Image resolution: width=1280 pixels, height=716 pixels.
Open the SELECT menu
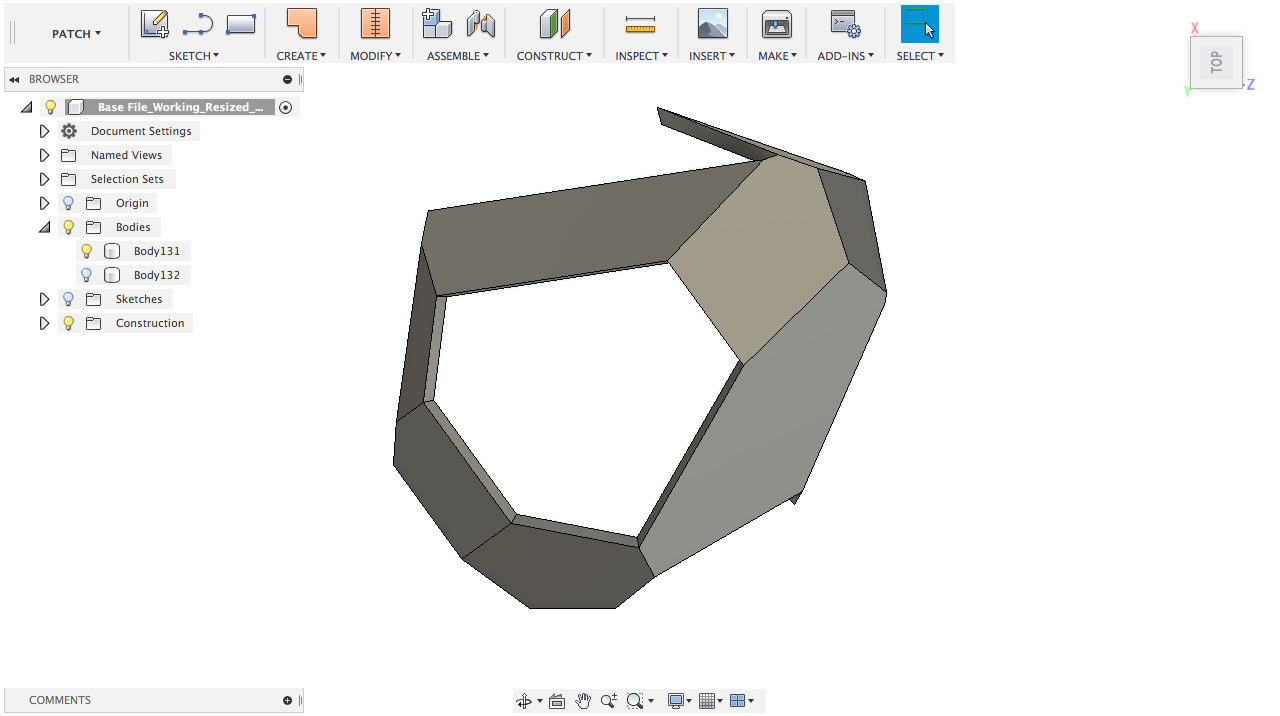[x=920, y=56]
